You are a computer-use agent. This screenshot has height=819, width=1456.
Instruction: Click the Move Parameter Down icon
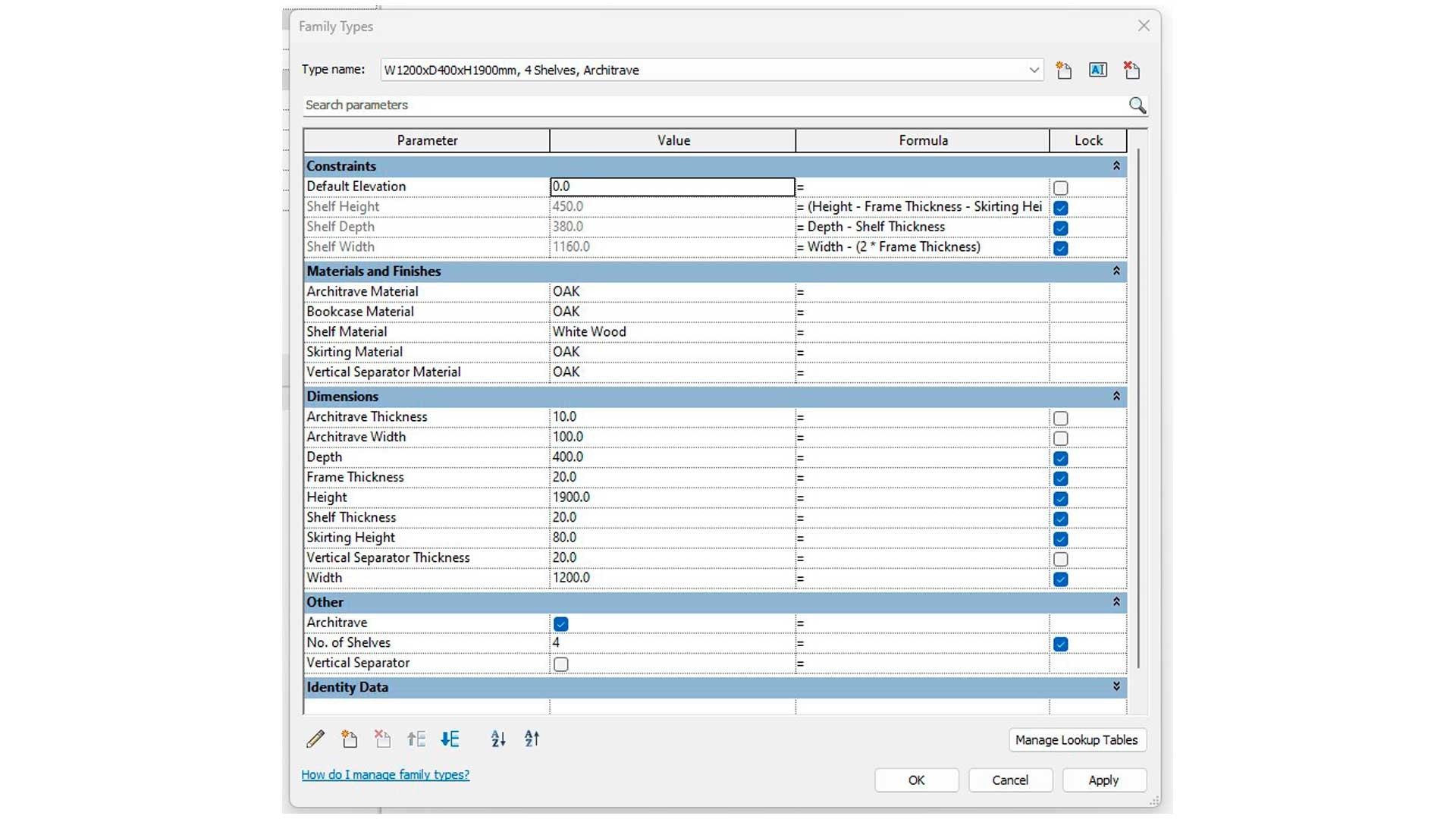click(x=450, y=739)
